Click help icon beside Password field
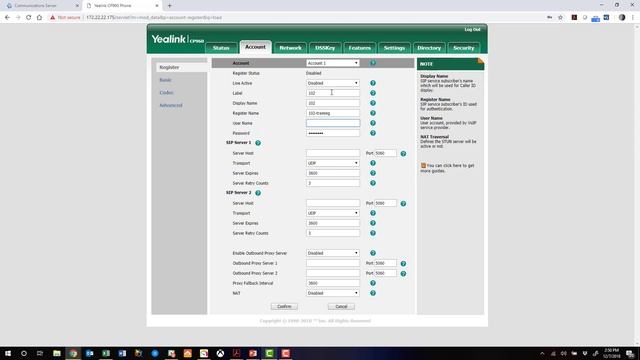The height and width of the screenshot is (360, 640). pos(373,133)
